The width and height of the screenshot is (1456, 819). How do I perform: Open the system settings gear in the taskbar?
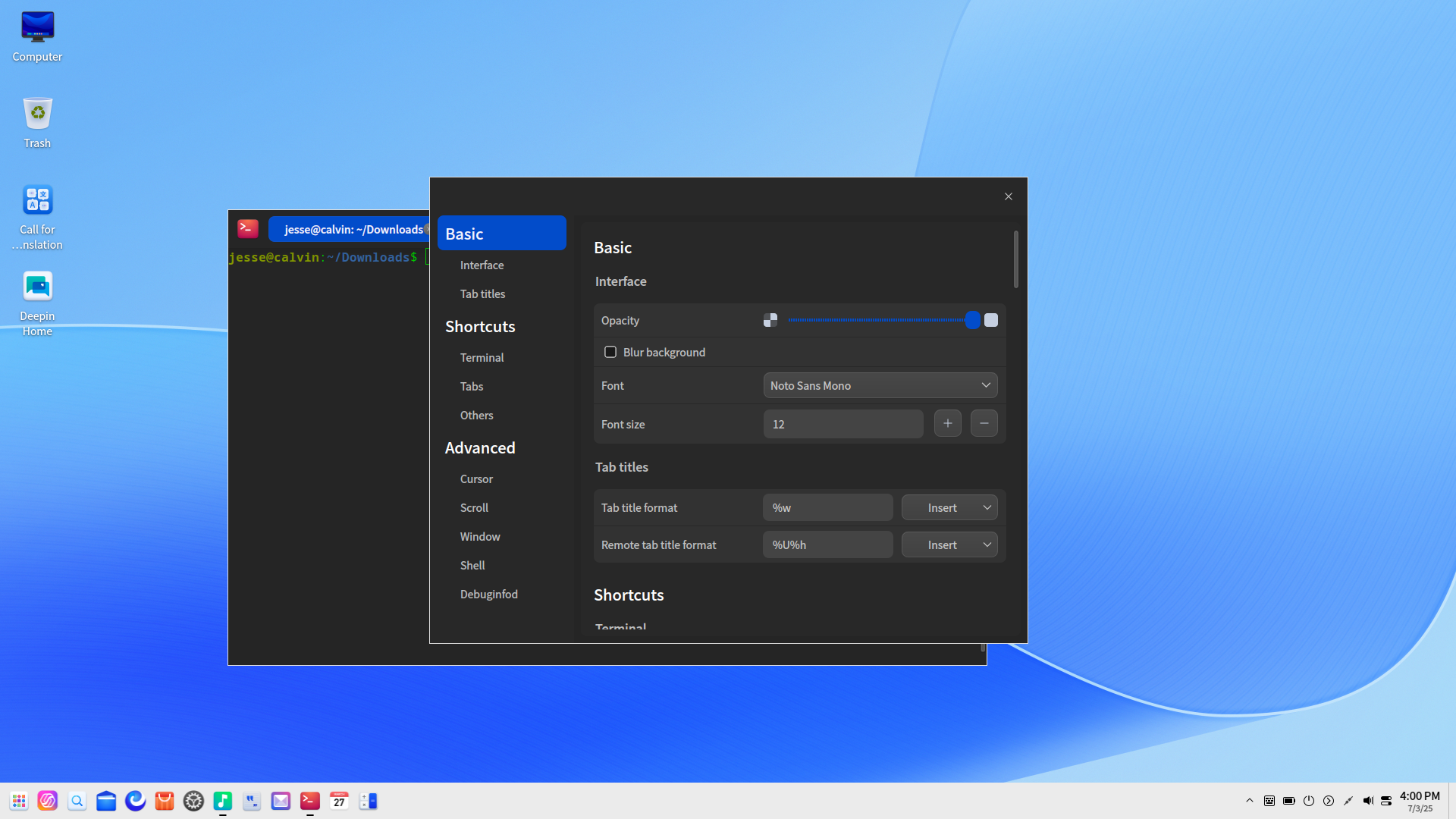point(194,801)
